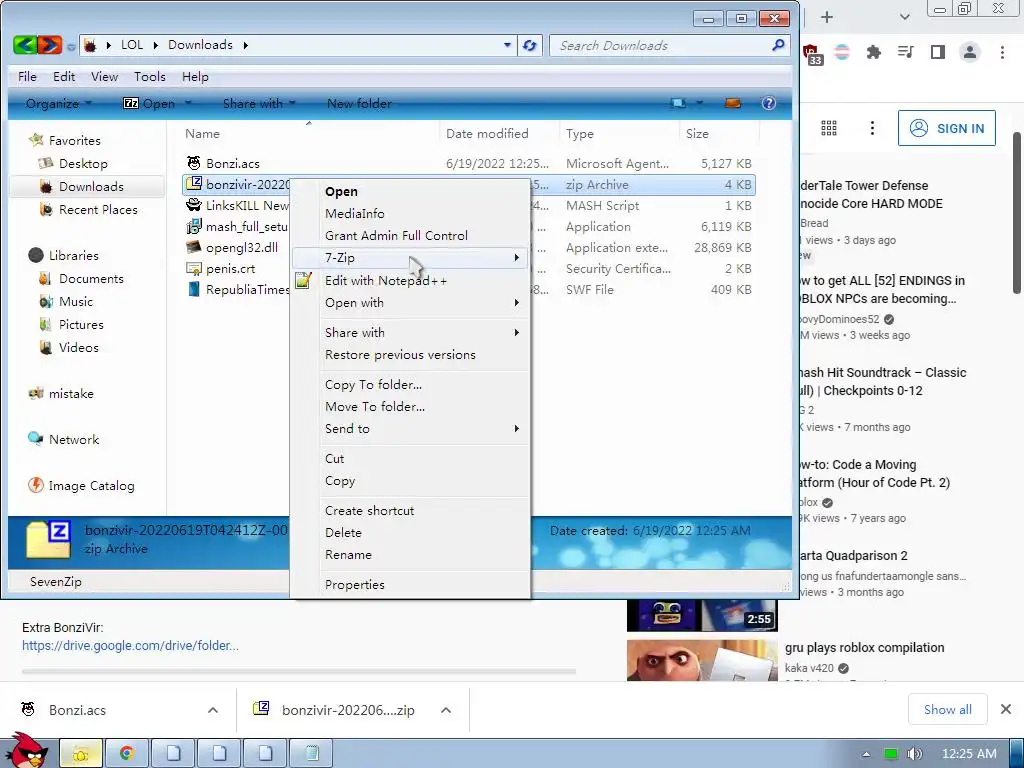1024x768 pixels.
Task: Click the Change your view icon
Action: tap(679, 103)
